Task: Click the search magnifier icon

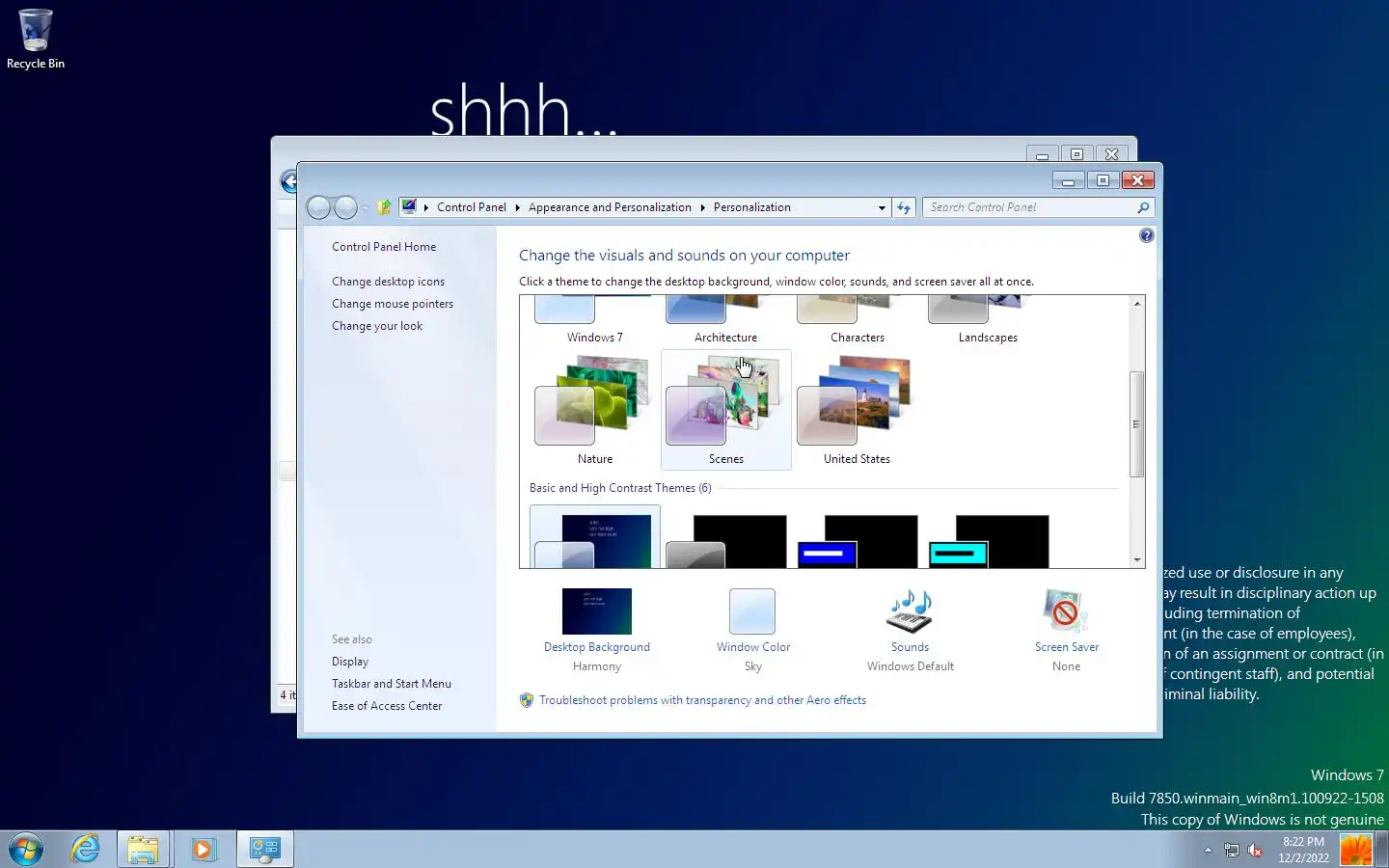Action: click(x=1143, y=207)
